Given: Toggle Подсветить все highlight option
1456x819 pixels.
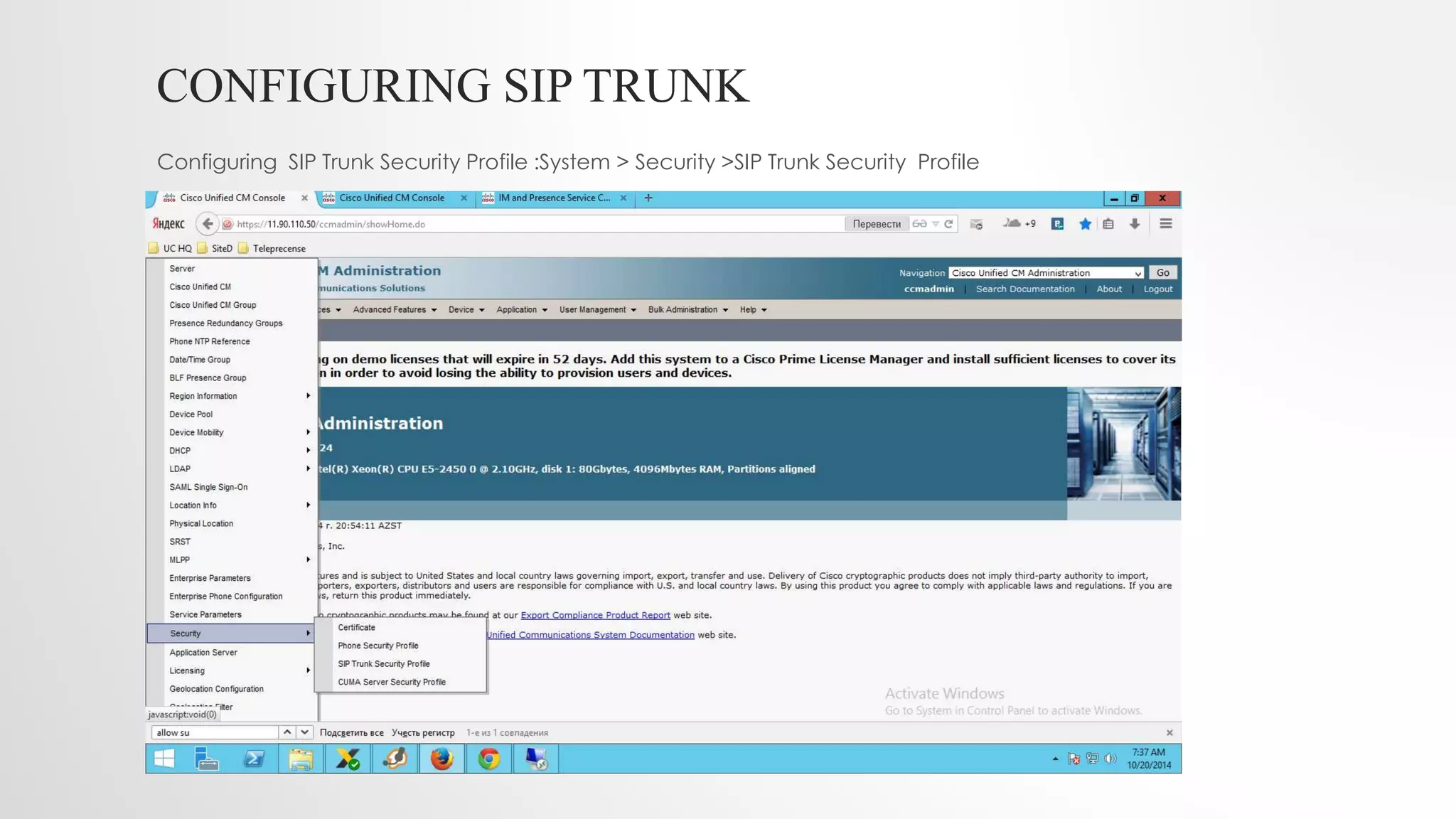Looking at the screenshot, I should click(x=351, y=733).
